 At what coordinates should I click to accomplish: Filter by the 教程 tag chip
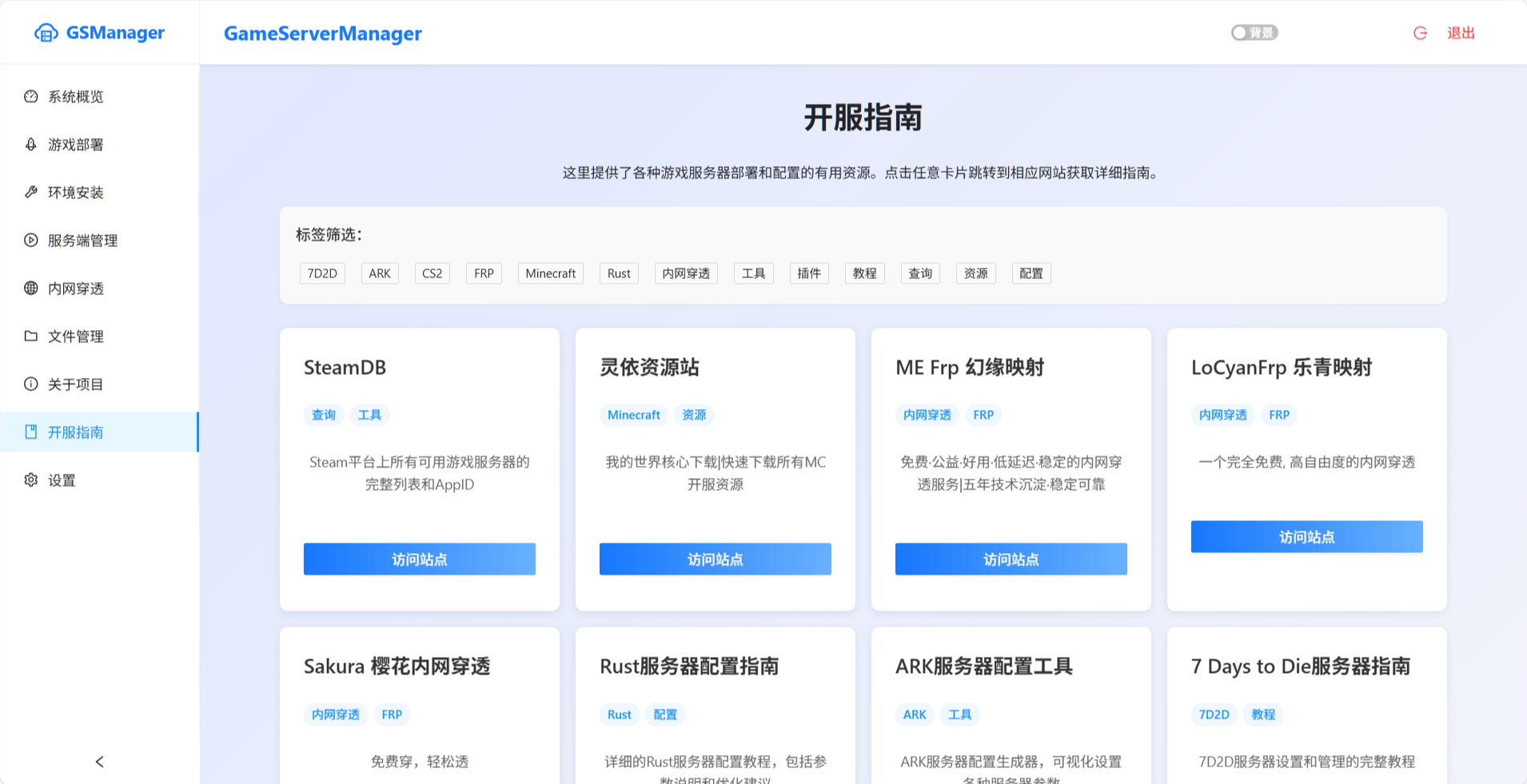[x=865, y=273]
